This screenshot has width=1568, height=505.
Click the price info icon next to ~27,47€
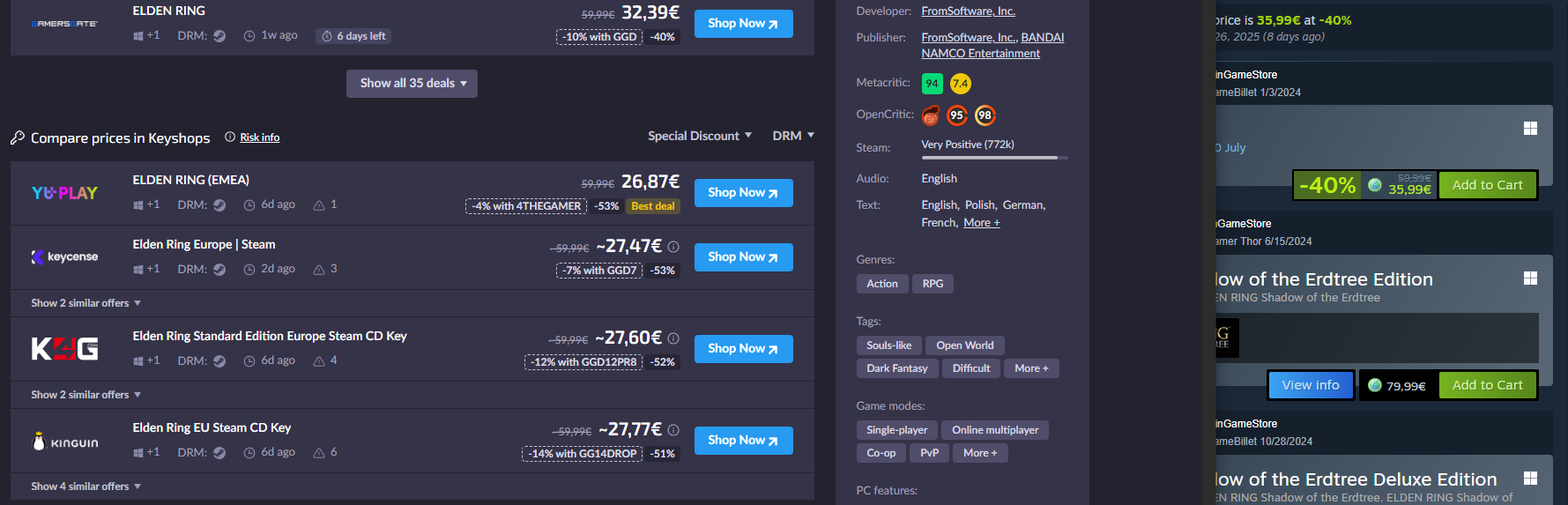[x=673, y=247]
